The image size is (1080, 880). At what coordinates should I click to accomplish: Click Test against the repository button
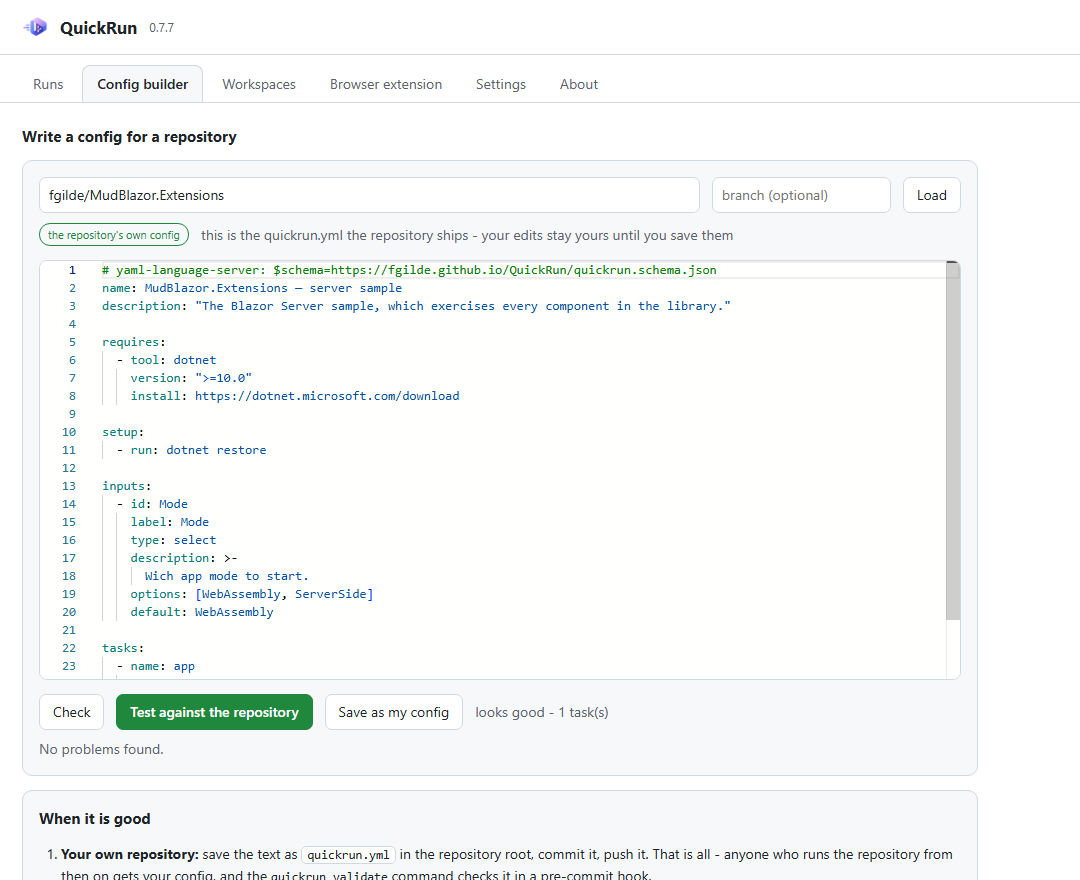[214, 712]
